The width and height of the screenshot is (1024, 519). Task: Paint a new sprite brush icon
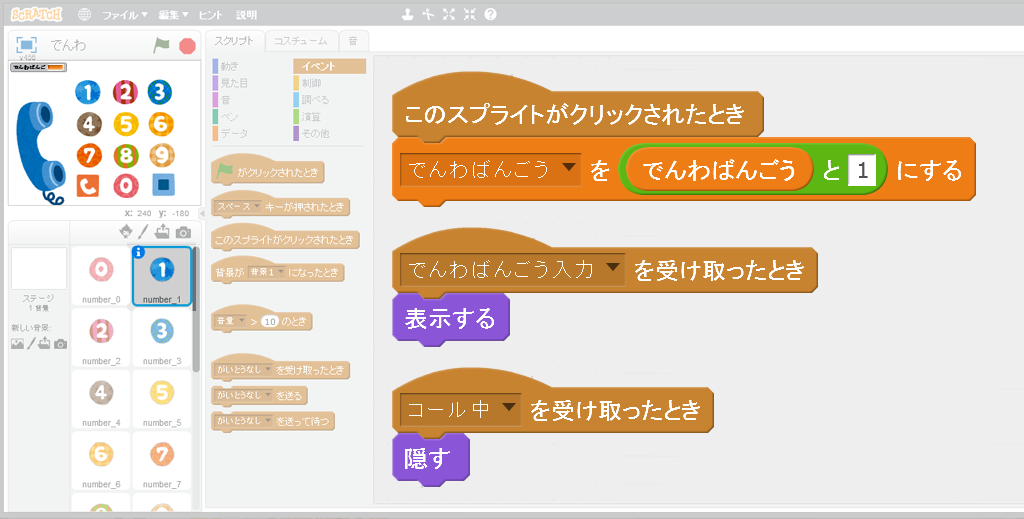click(143, 231)
